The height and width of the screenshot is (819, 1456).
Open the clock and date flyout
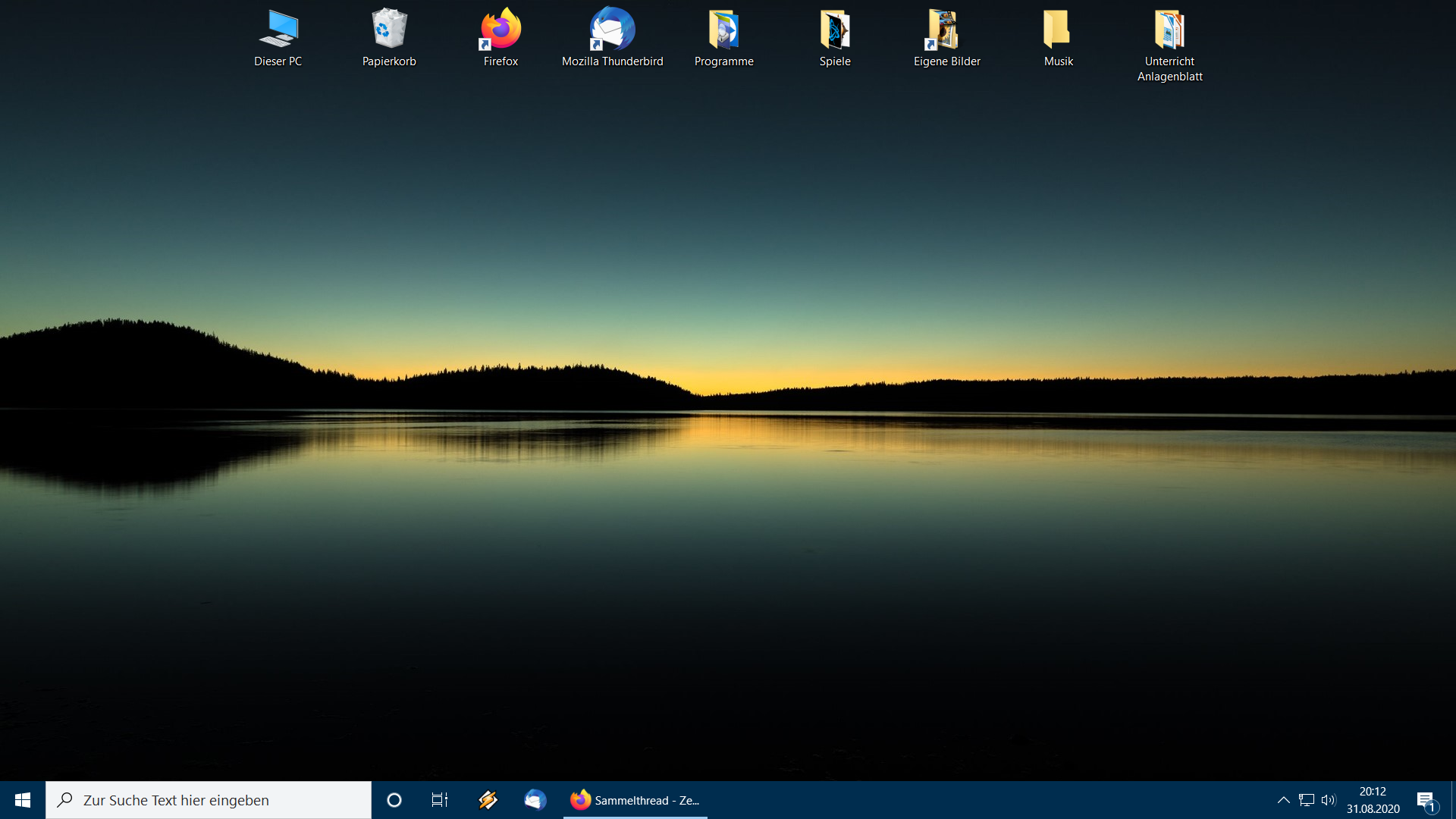(1373, 800)
